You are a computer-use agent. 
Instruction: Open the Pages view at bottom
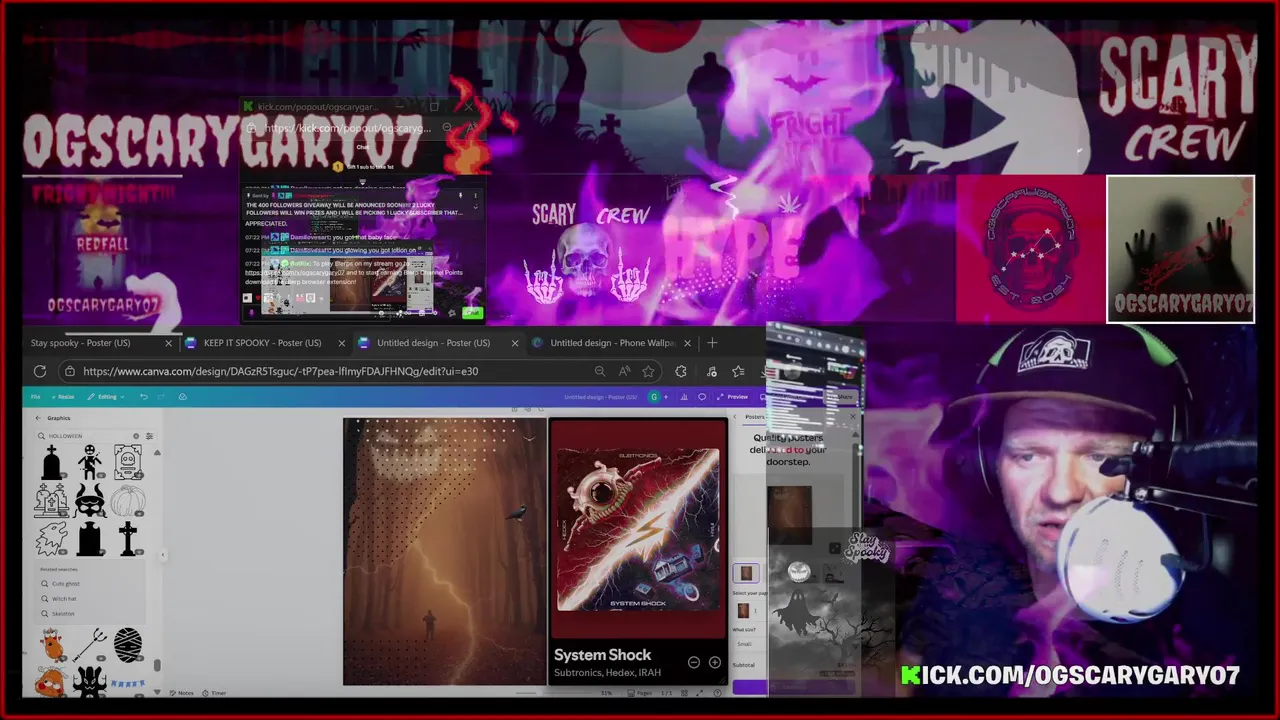640,693
